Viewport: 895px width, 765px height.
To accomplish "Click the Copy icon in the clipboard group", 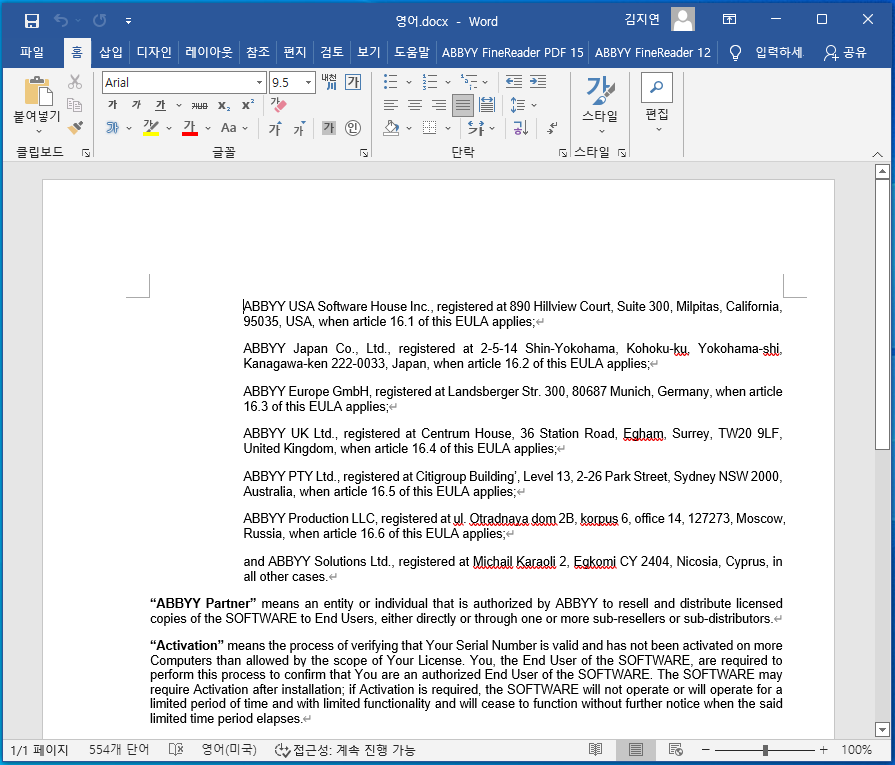I will pos(75,105).
